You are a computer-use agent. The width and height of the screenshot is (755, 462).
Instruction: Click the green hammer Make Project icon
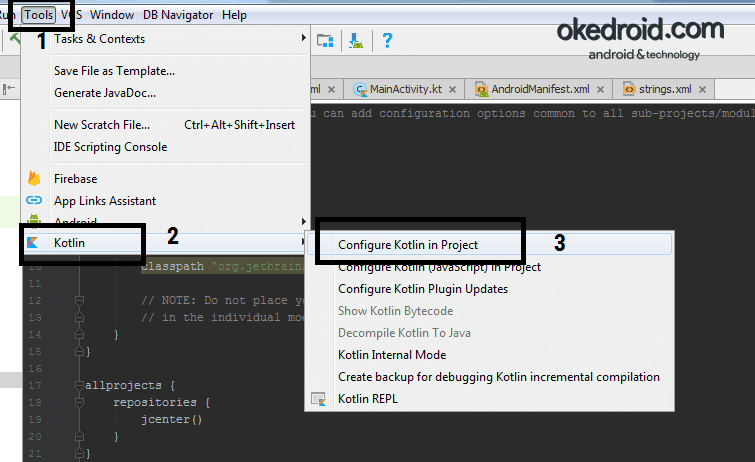click(x=15, y=39)
